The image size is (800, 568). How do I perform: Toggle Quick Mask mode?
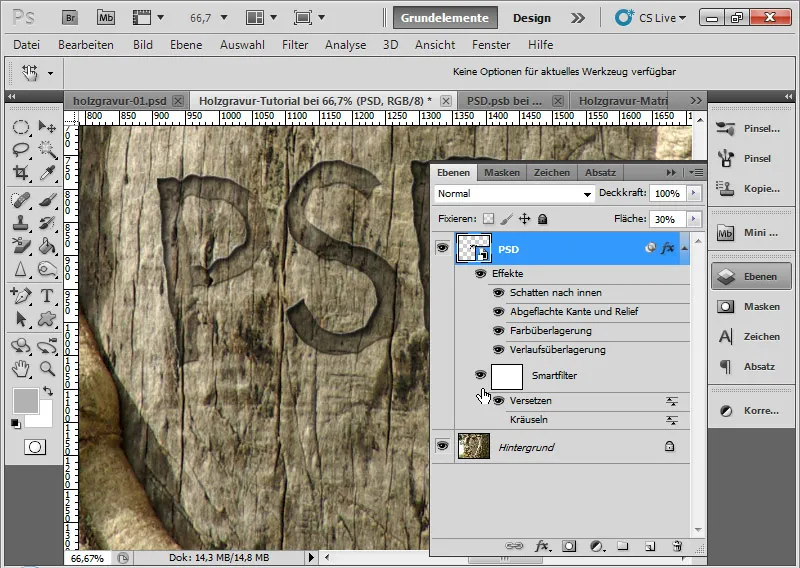point(35,447)
